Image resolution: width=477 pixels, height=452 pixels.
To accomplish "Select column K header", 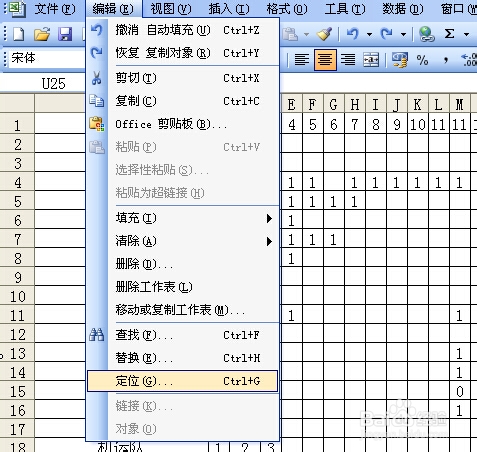I will [x=418, y=105].
